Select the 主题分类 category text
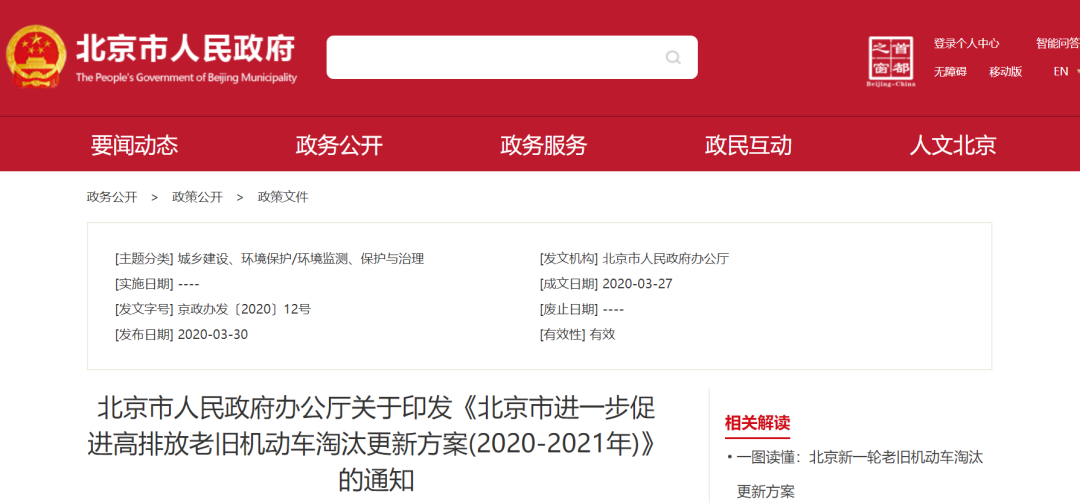Image resolution: width=1080 pixels, height=503 pixels. [300, 259]
